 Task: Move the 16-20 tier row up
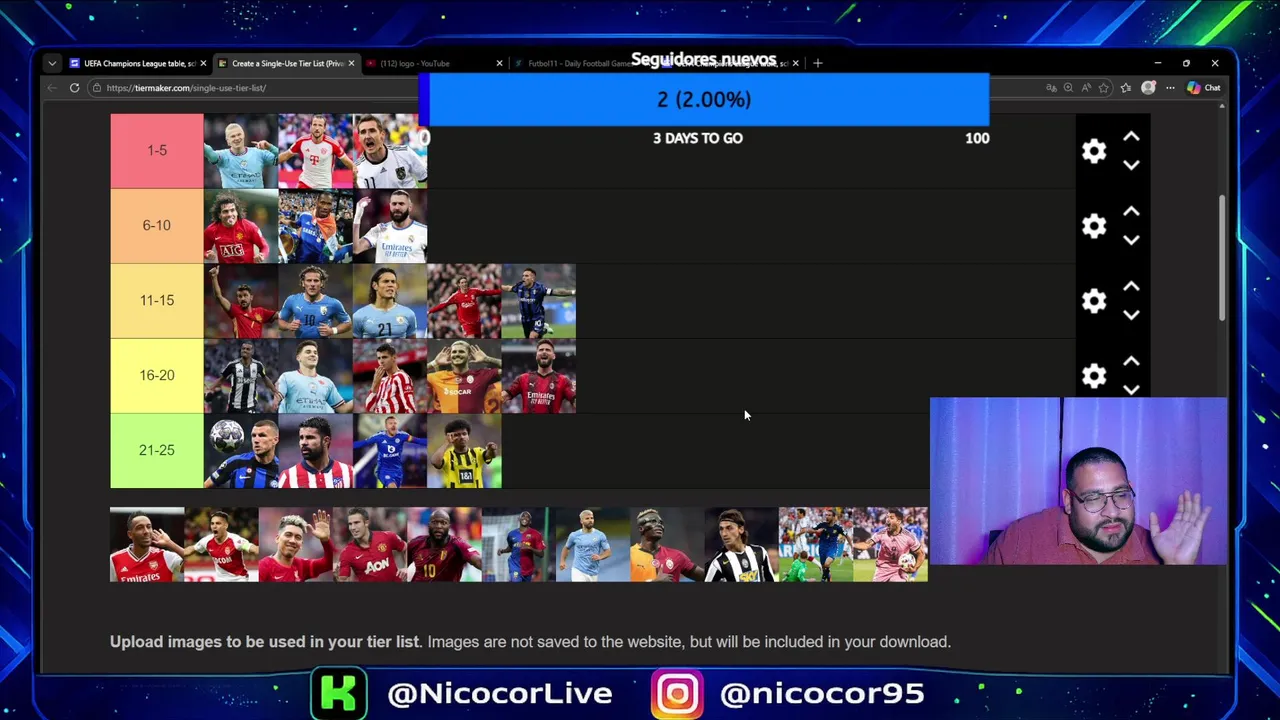coord(1131,362)
